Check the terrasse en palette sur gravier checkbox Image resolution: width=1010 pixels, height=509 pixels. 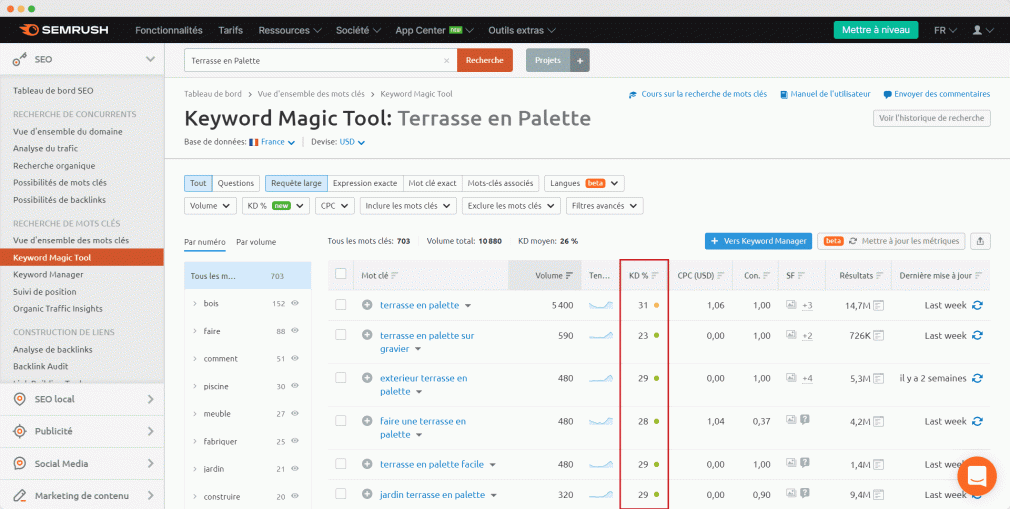click(341, 334)
